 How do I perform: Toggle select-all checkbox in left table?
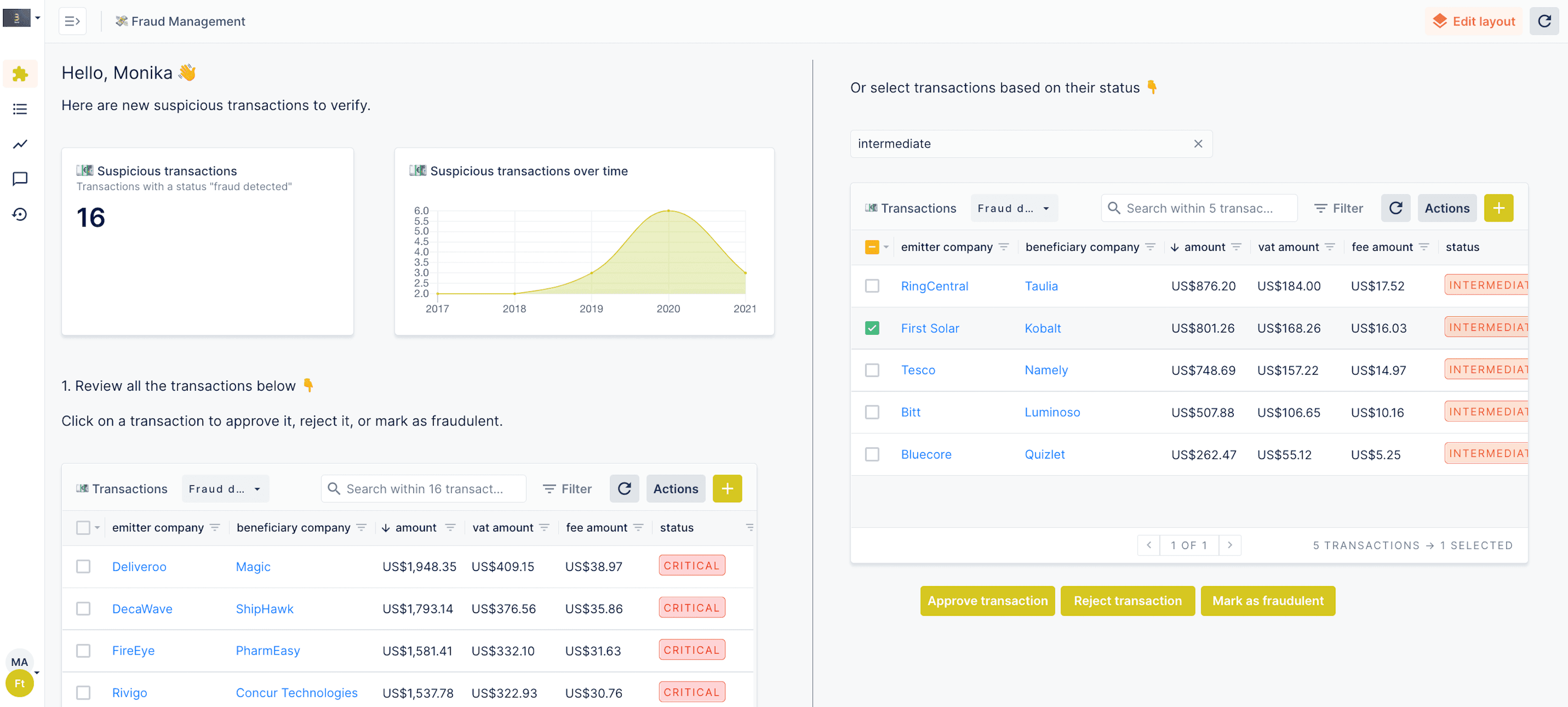pos(84,527)
